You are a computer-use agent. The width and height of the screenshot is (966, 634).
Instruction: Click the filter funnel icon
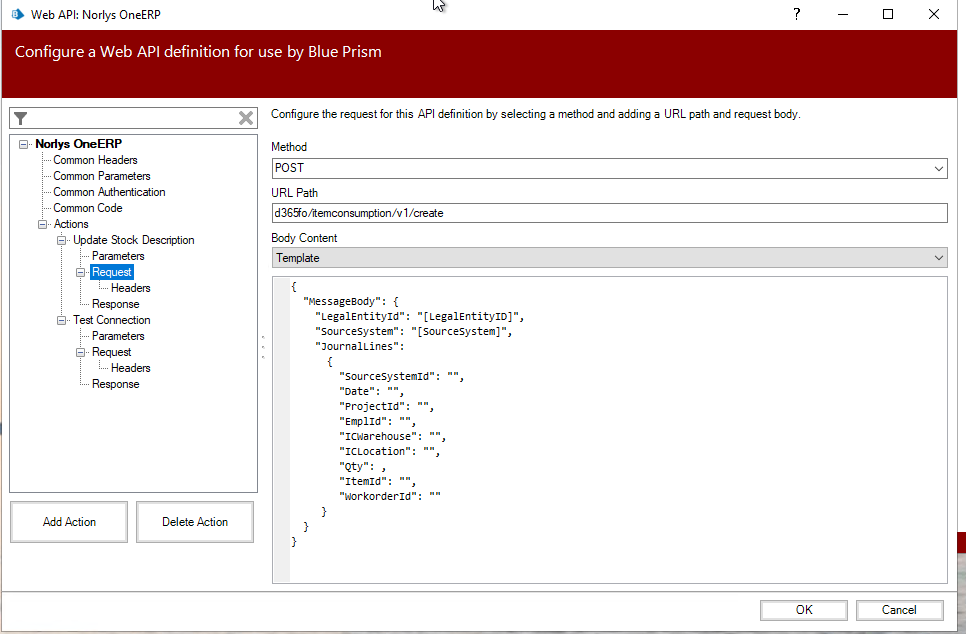click(21, 118)
